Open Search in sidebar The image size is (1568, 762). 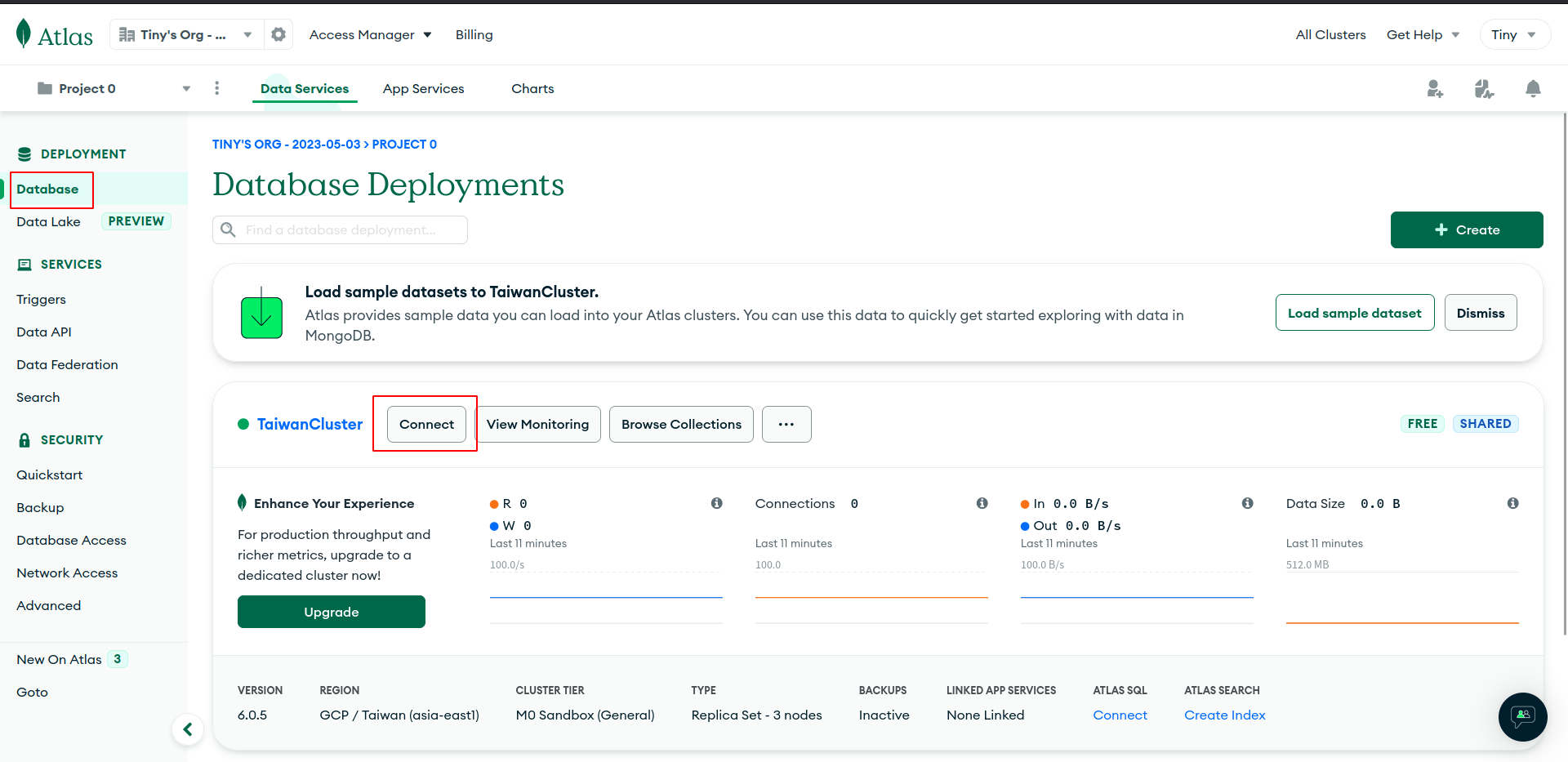point(38,397)
